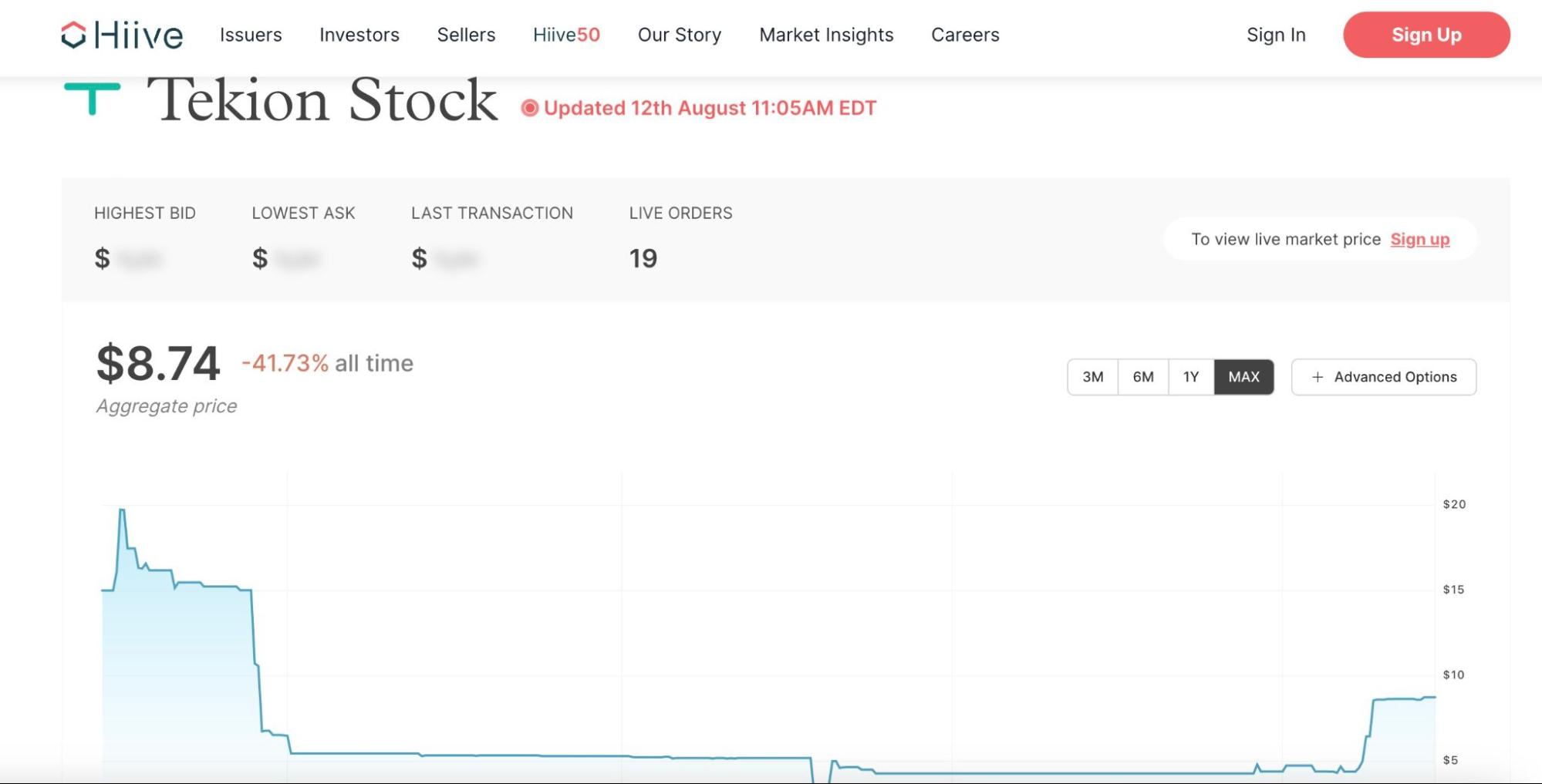Click the Aggregate price caption
Viewport: 1542px width, 784px height.
pyautogui.click(x=167, y=406)
